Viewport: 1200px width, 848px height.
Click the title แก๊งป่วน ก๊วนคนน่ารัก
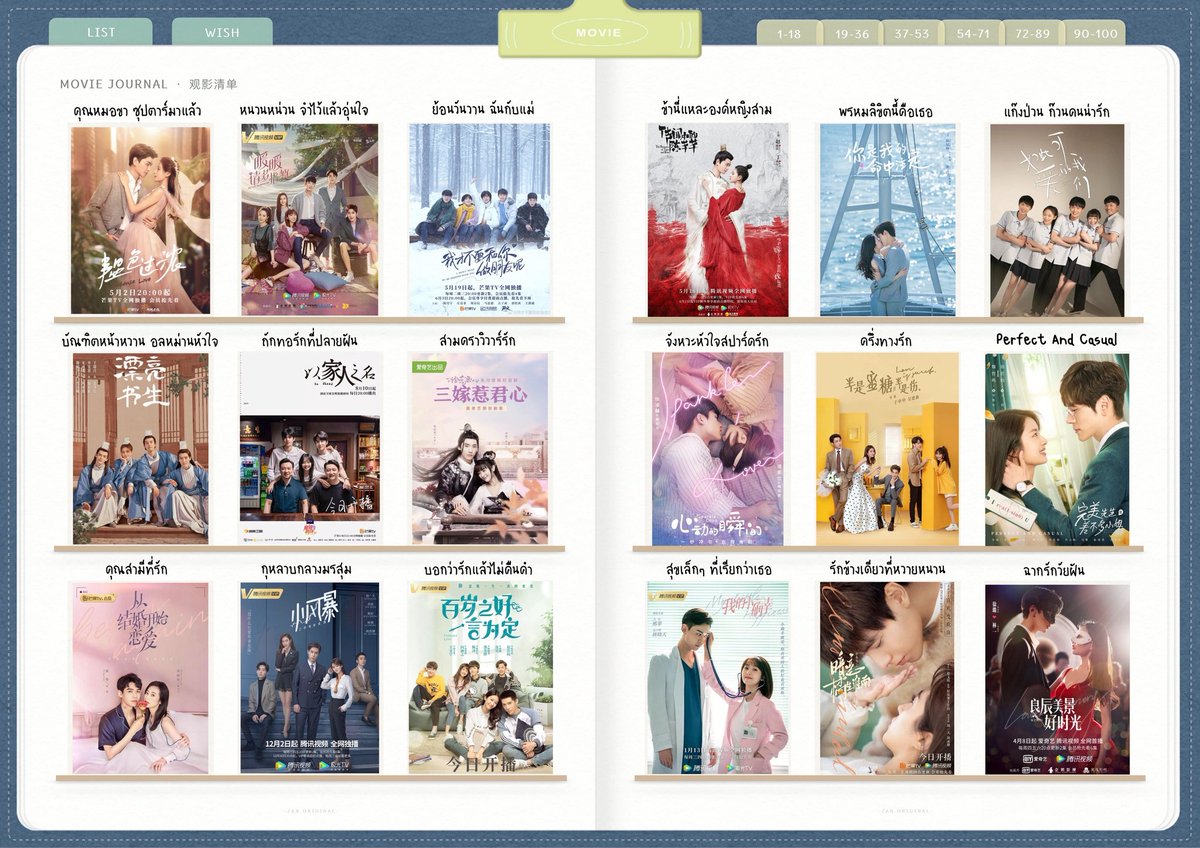(x=1057, y=111)
